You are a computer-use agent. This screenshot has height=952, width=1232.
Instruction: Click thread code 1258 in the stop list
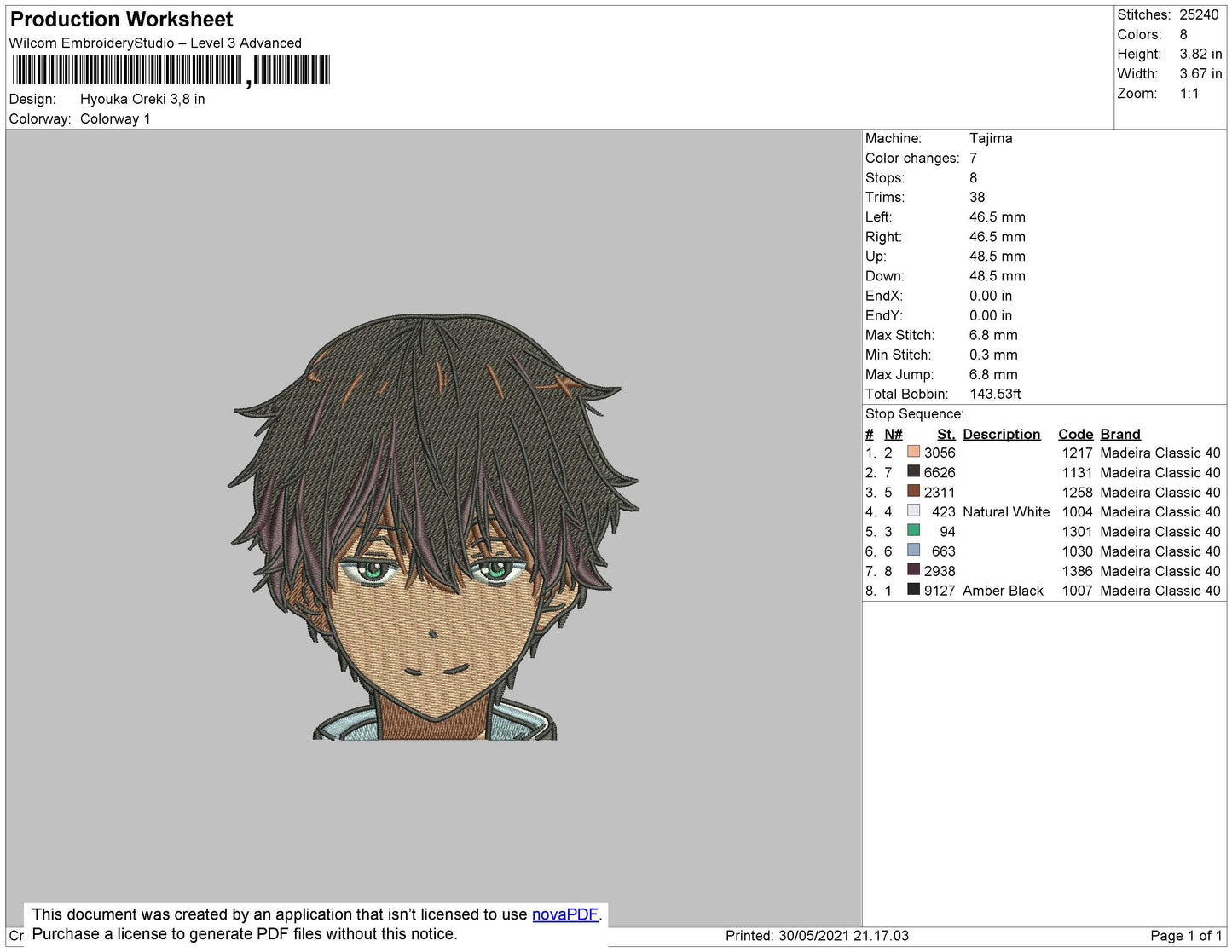pyautogui.click(x=1077, y=492)
